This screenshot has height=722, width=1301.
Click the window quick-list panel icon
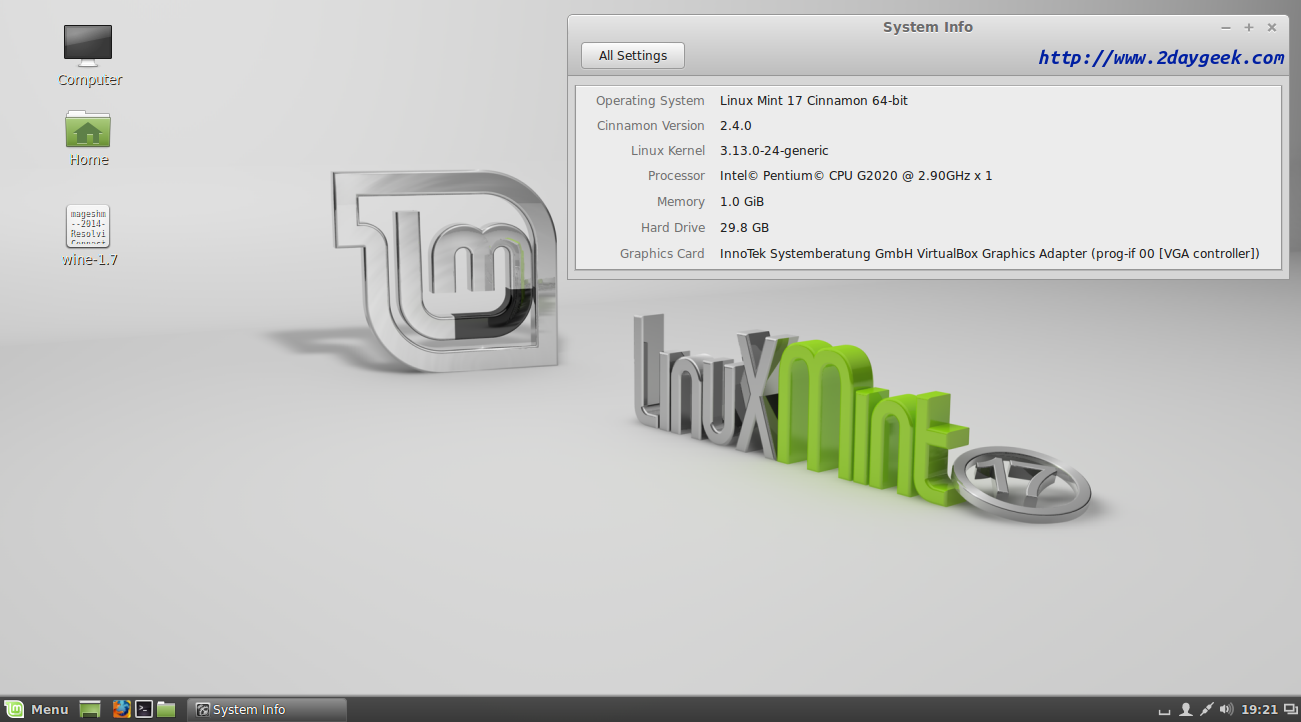(x=1289, y=709)
